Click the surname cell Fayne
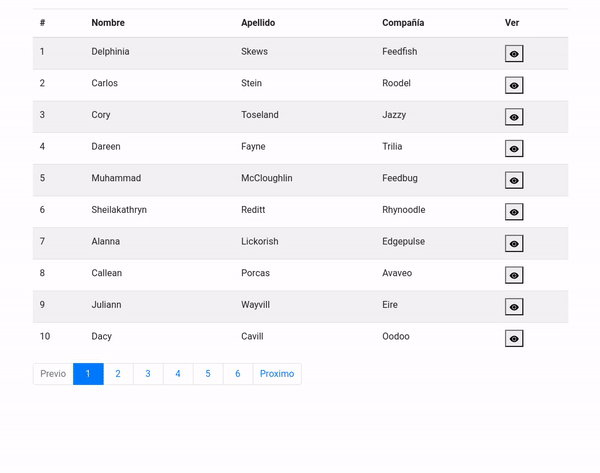This screenshot has height=473, width=600. pyautogui.click(x=253, y=147)
